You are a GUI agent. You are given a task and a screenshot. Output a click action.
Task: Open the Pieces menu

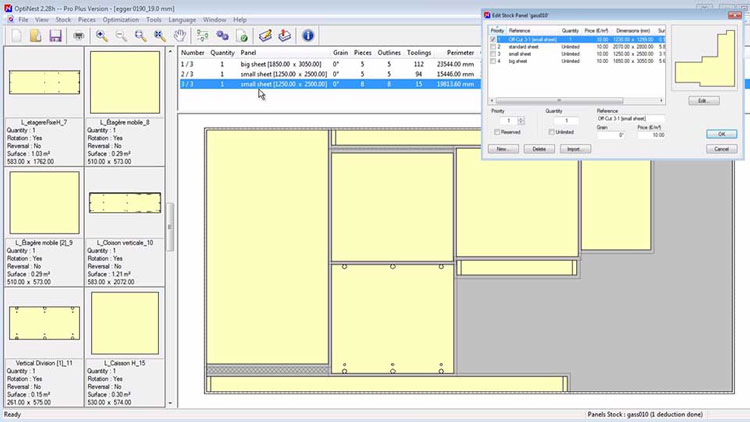coord(87,20)
